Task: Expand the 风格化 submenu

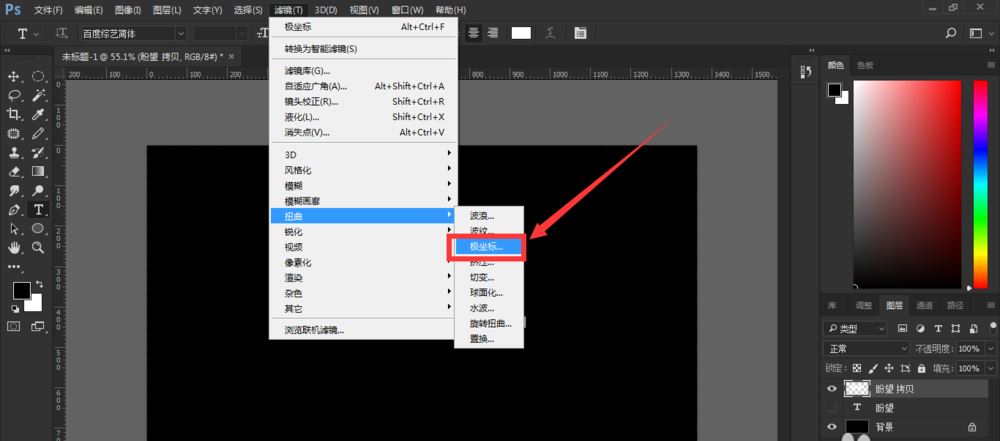Action: tap(364, 170)
